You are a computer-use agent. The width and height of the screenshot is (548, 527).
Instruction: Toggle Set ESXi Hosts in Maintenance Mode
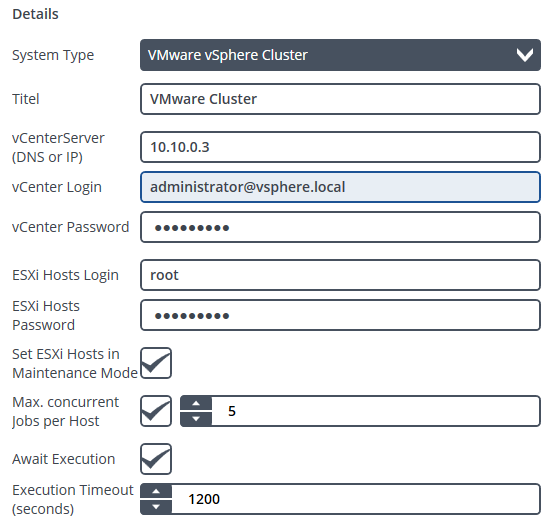(156, 363)
